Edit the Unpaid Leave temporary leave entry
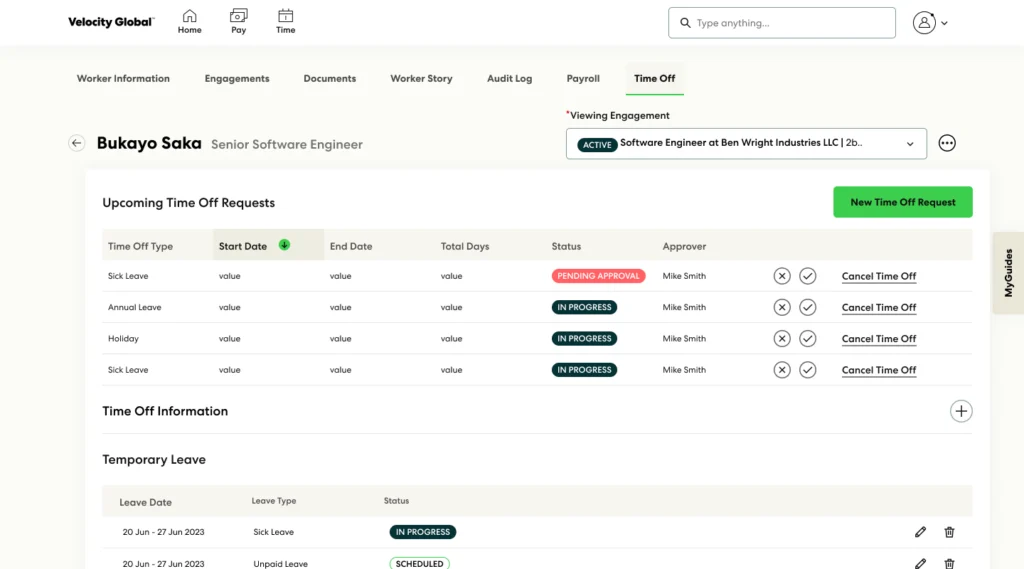 (920, 563)
